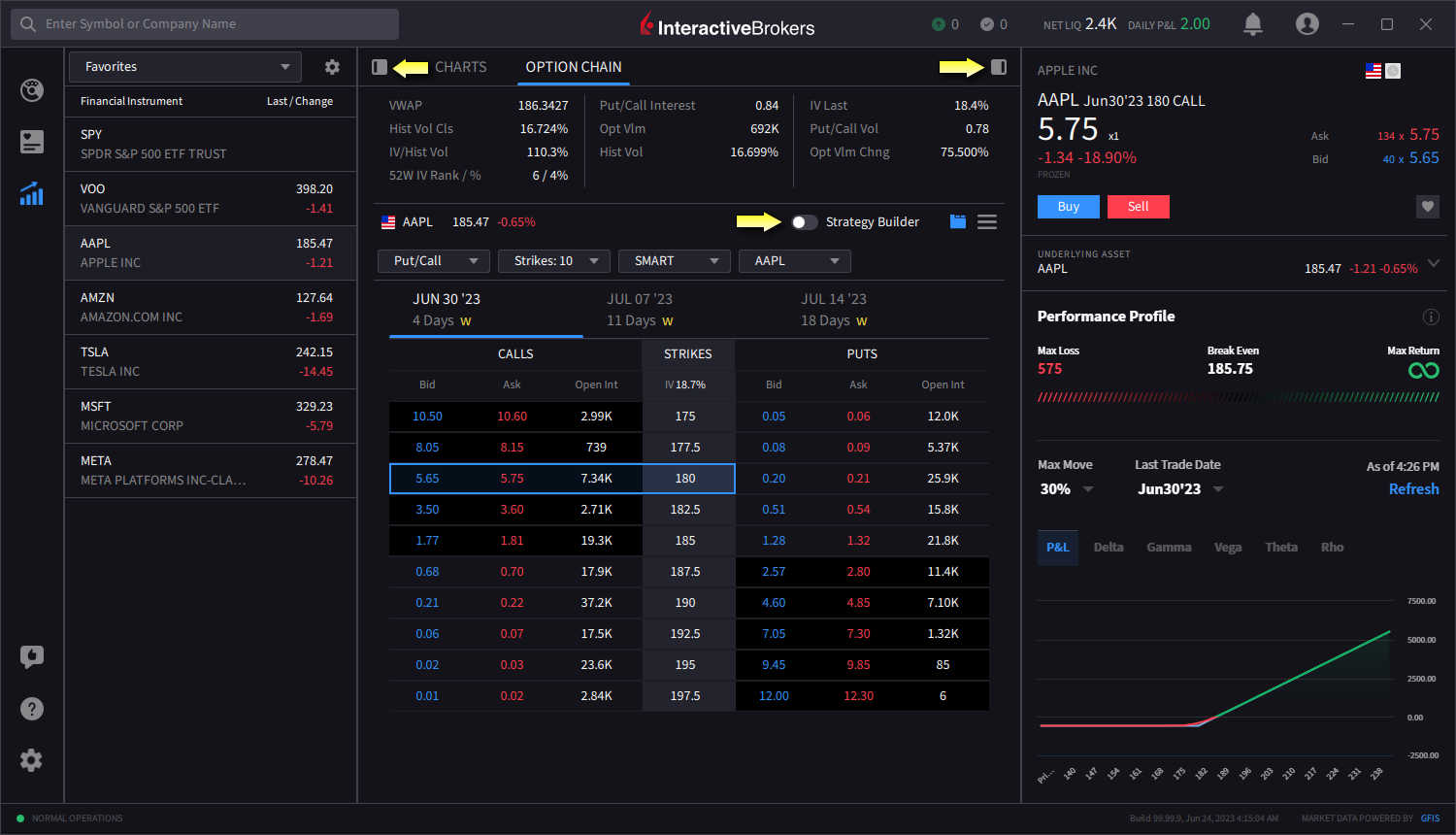Open the AAPL trading class dropdown
1456x835 pixels.
[x=795, y=261]
